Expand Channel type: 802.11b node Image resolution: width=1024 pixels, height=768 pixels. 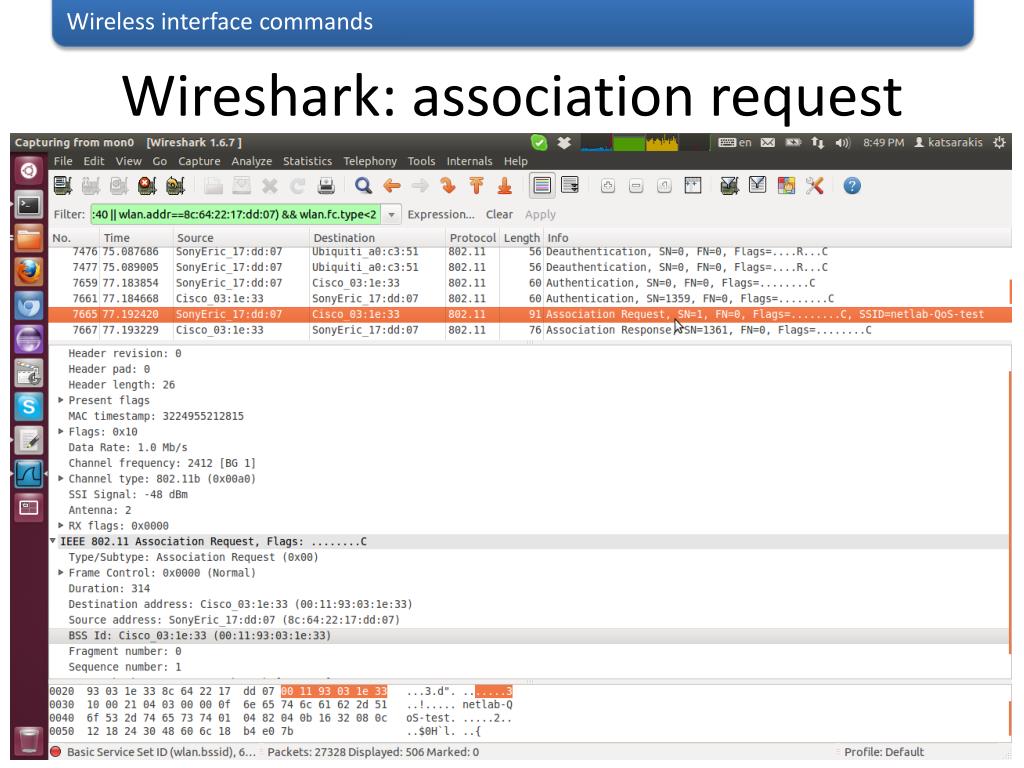(61, 479)
